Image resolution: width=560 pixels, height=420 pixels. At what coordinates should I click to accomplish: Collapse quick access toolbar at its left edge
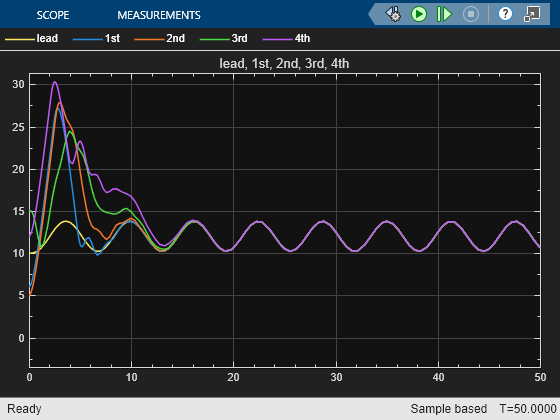point(372,14)
